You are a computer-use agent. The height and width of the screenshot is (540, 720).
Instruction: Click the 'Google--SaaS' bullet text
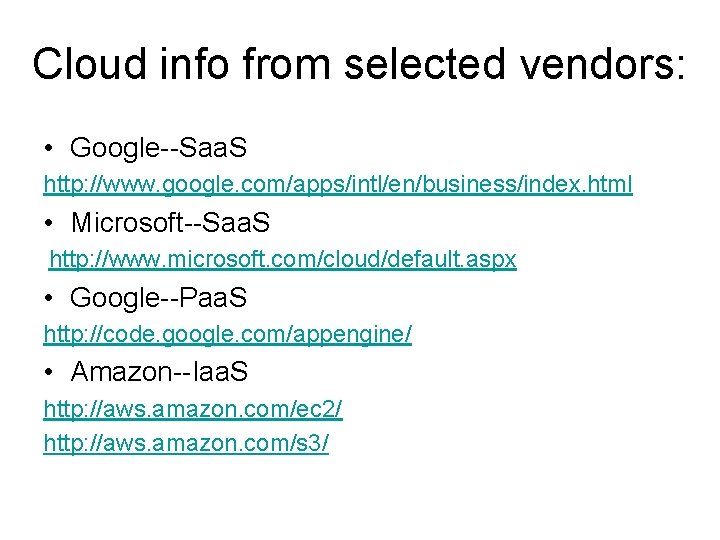point(158,148)
